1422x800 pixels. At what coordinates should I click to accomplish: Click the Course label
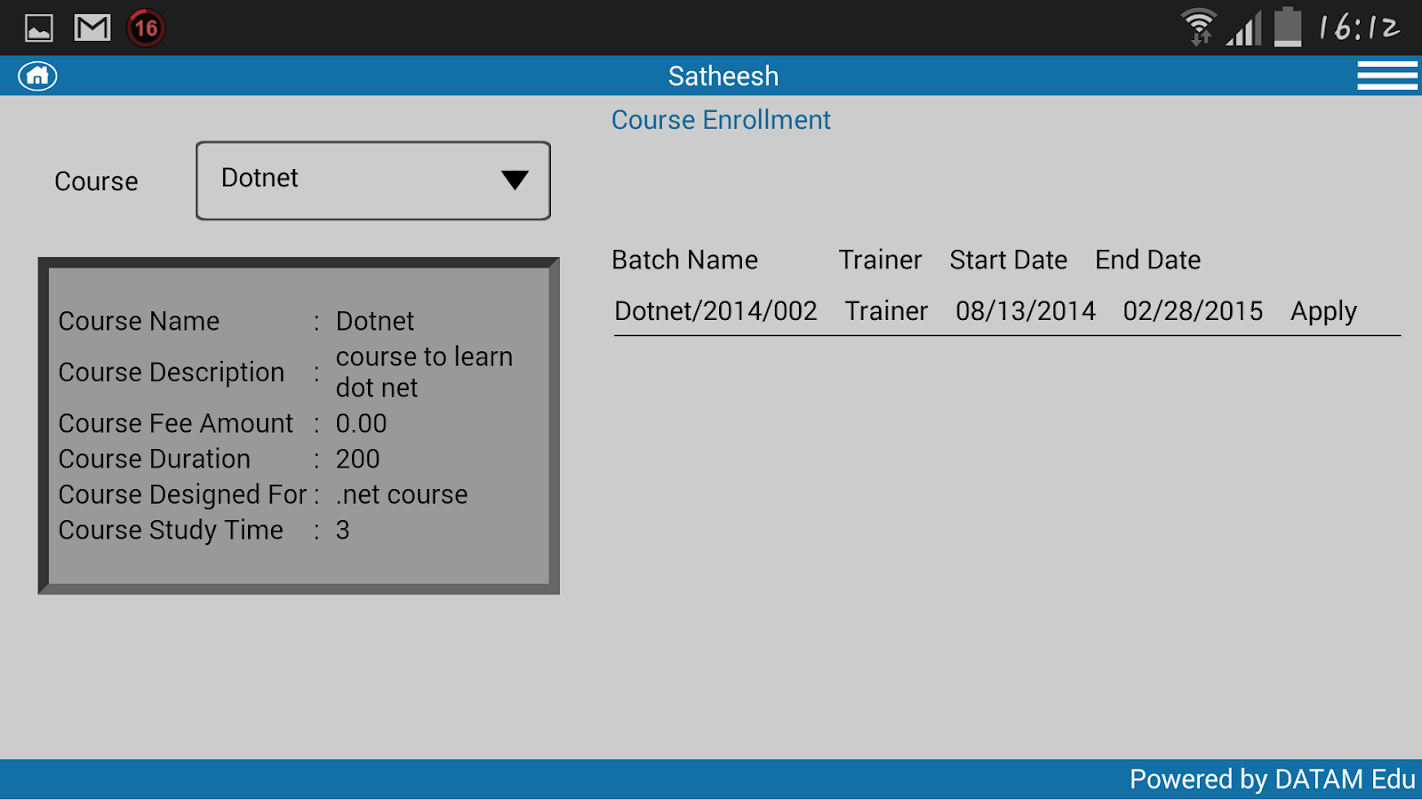(x=96, y=181)
